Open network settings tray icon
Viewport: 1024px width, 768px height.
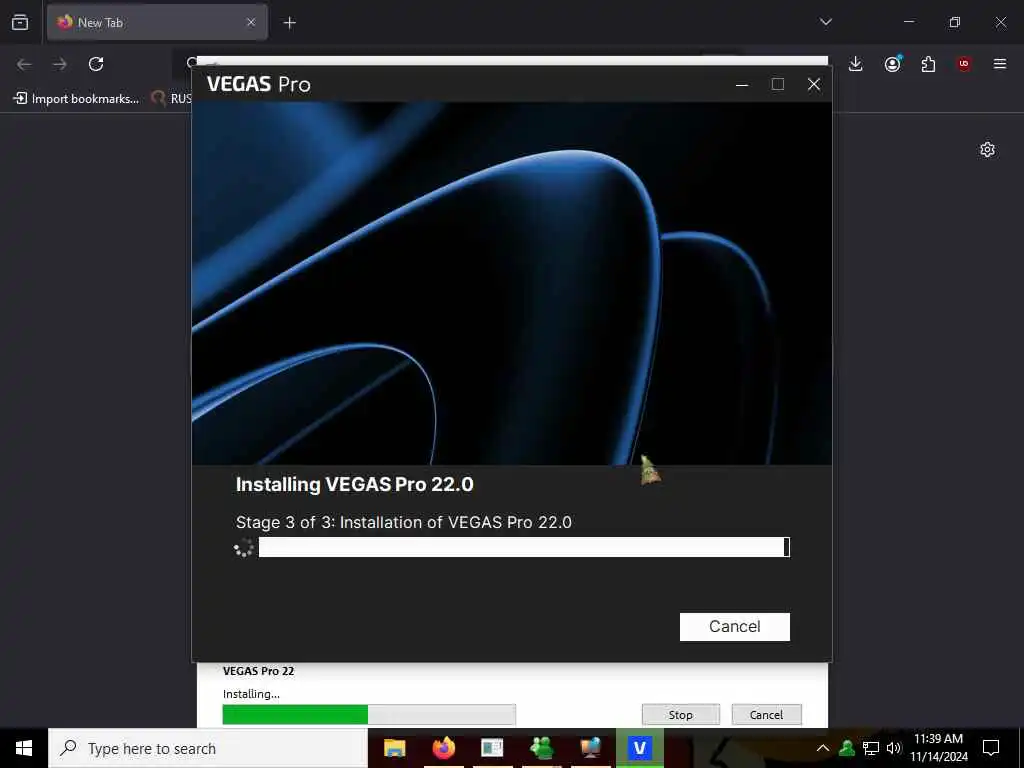[871, 748]
